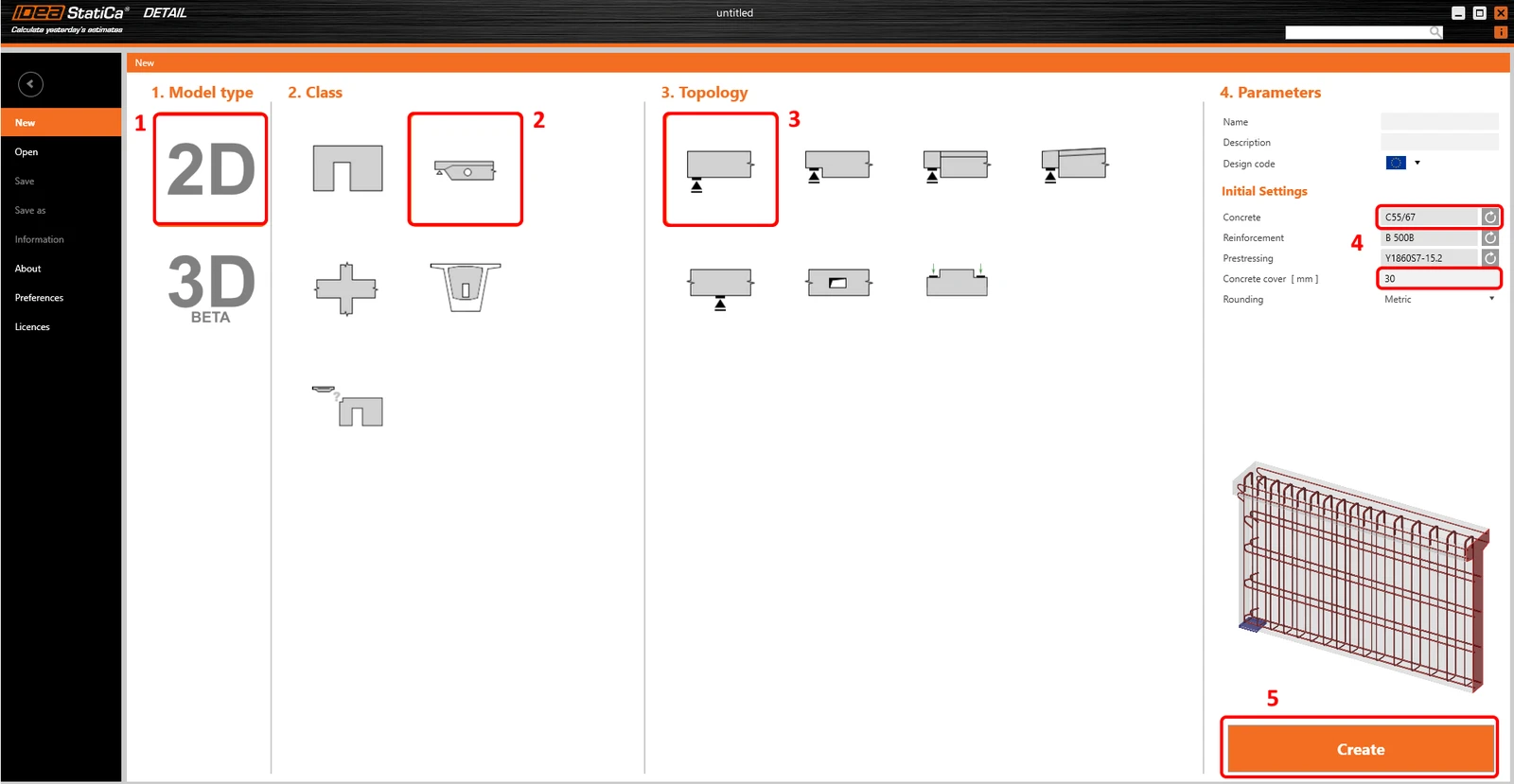Click the About sidebar entry
The height and width of the screenshot is (784, 1514).
pos(28,269)
